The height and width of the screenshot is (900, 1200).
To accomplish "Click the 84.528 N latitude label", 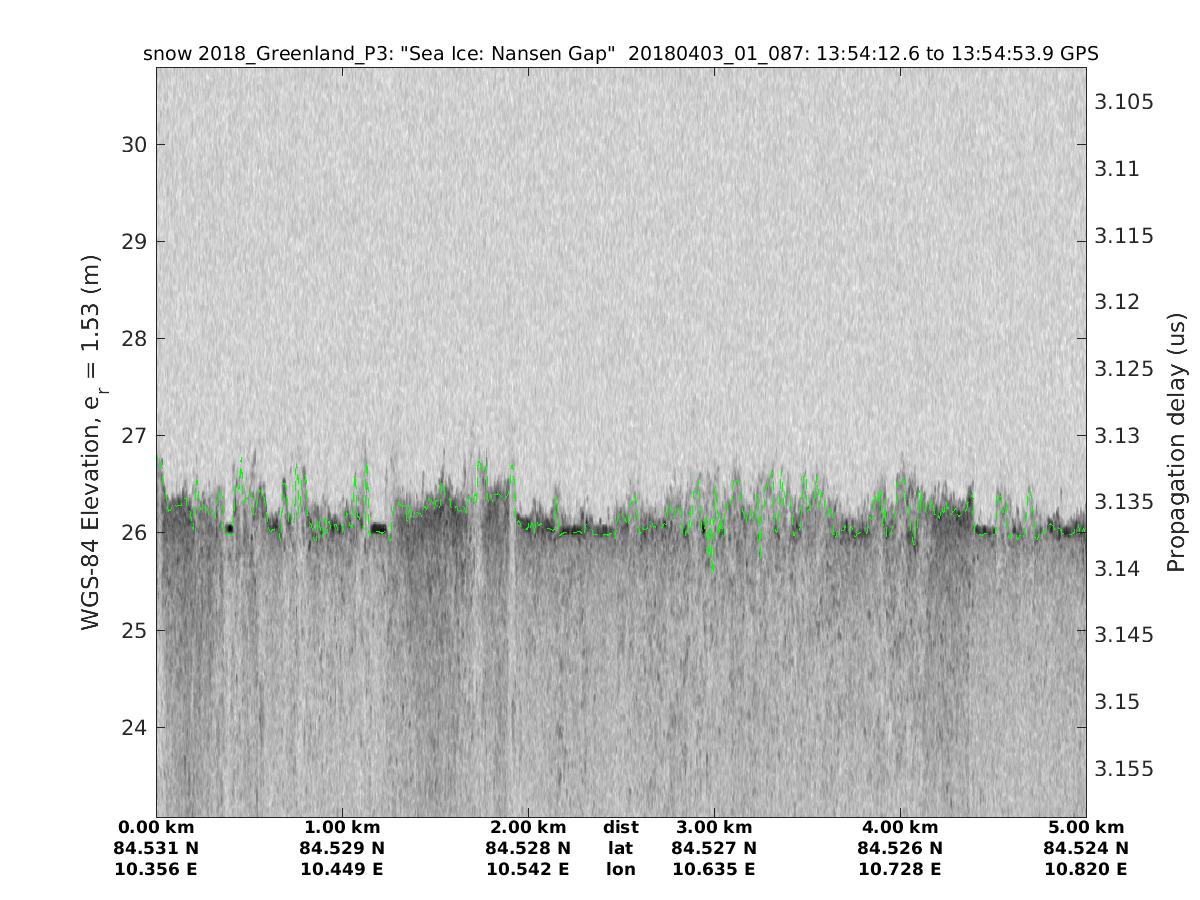I will (x=528, y=848).
